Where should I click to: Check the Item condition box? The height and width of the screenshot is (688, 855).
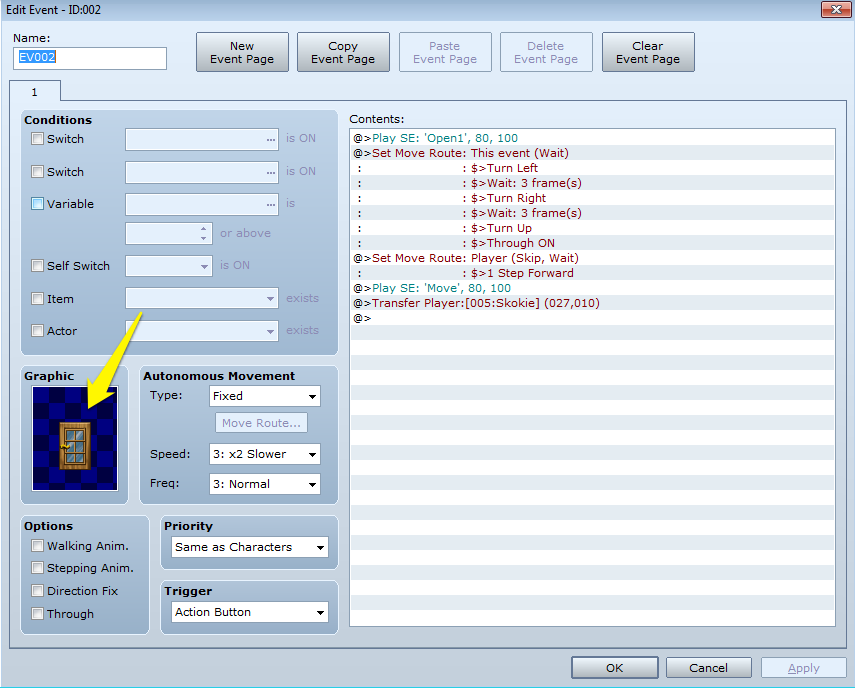(37, 299)
